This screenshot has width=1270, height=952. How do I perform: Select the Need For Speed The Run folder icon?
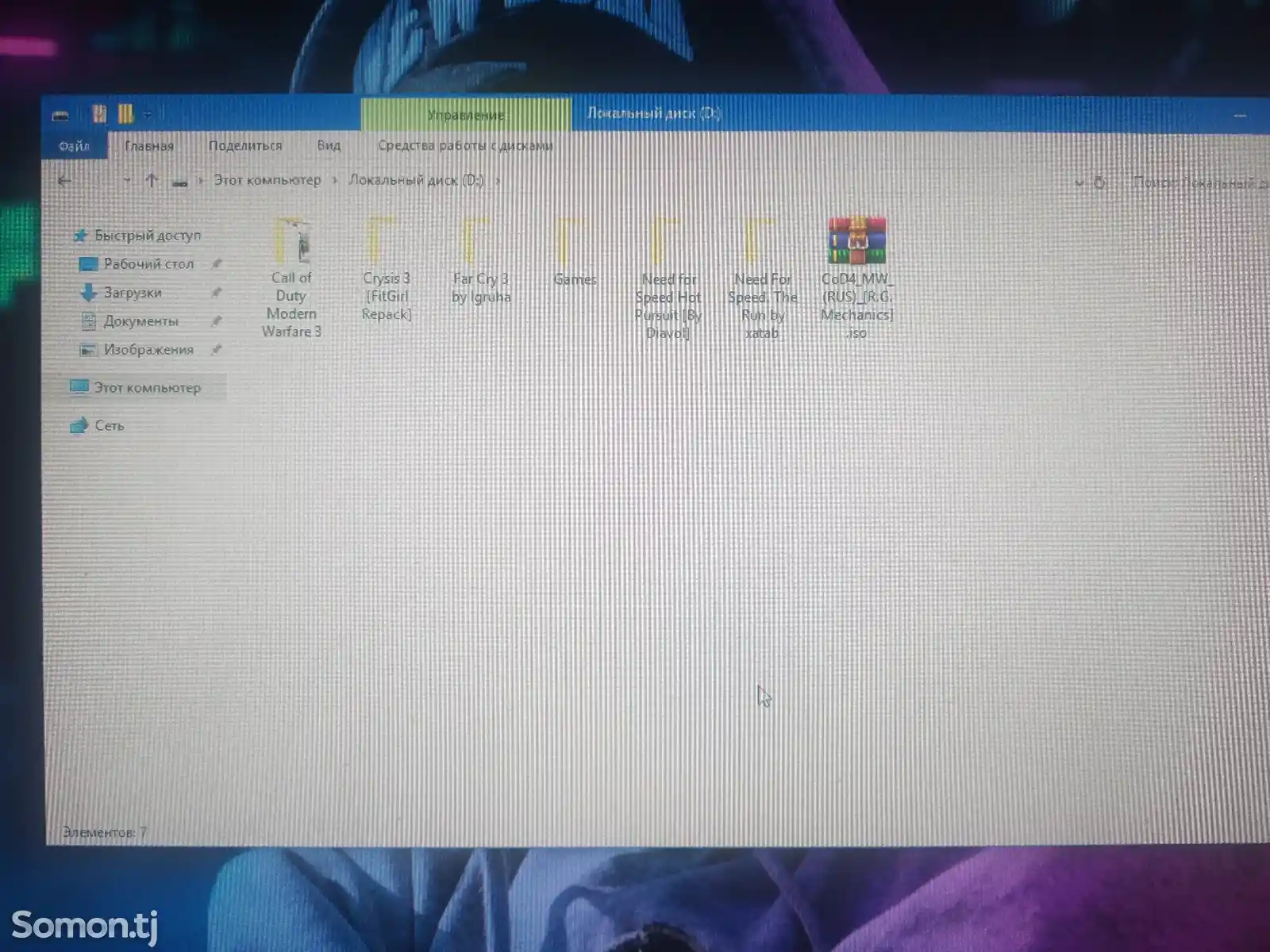760,240
